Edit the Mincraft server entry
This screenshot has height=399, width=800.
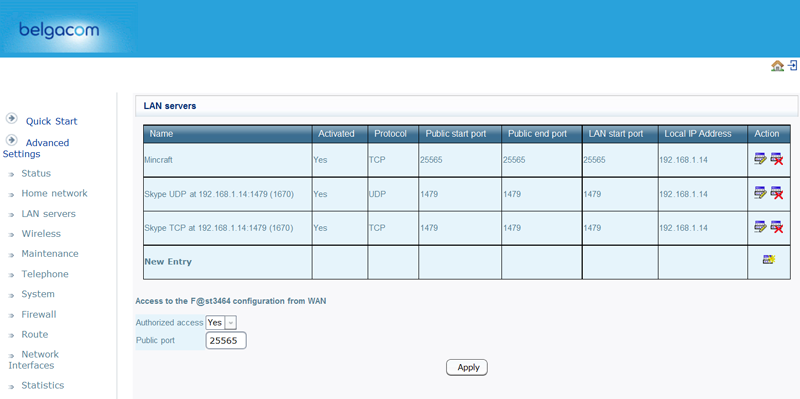click(760, 159)
